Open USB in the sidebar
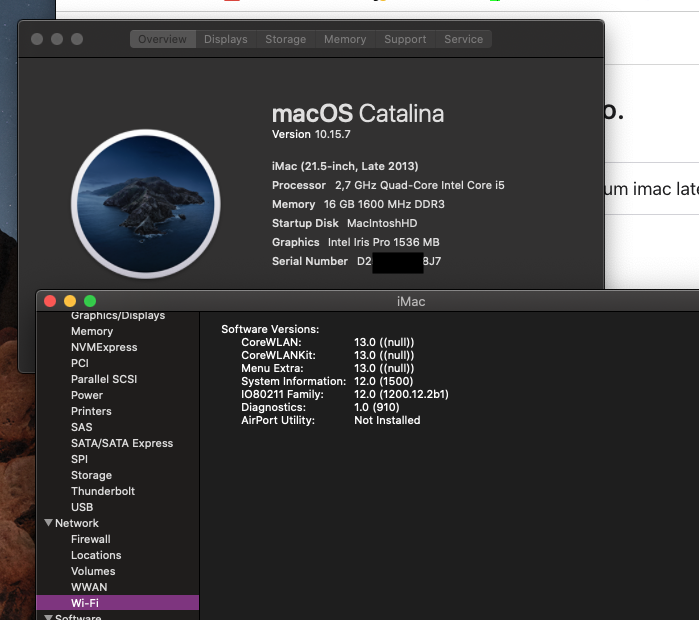Screen dimensions: 699x620 click(x=82, y=507)
